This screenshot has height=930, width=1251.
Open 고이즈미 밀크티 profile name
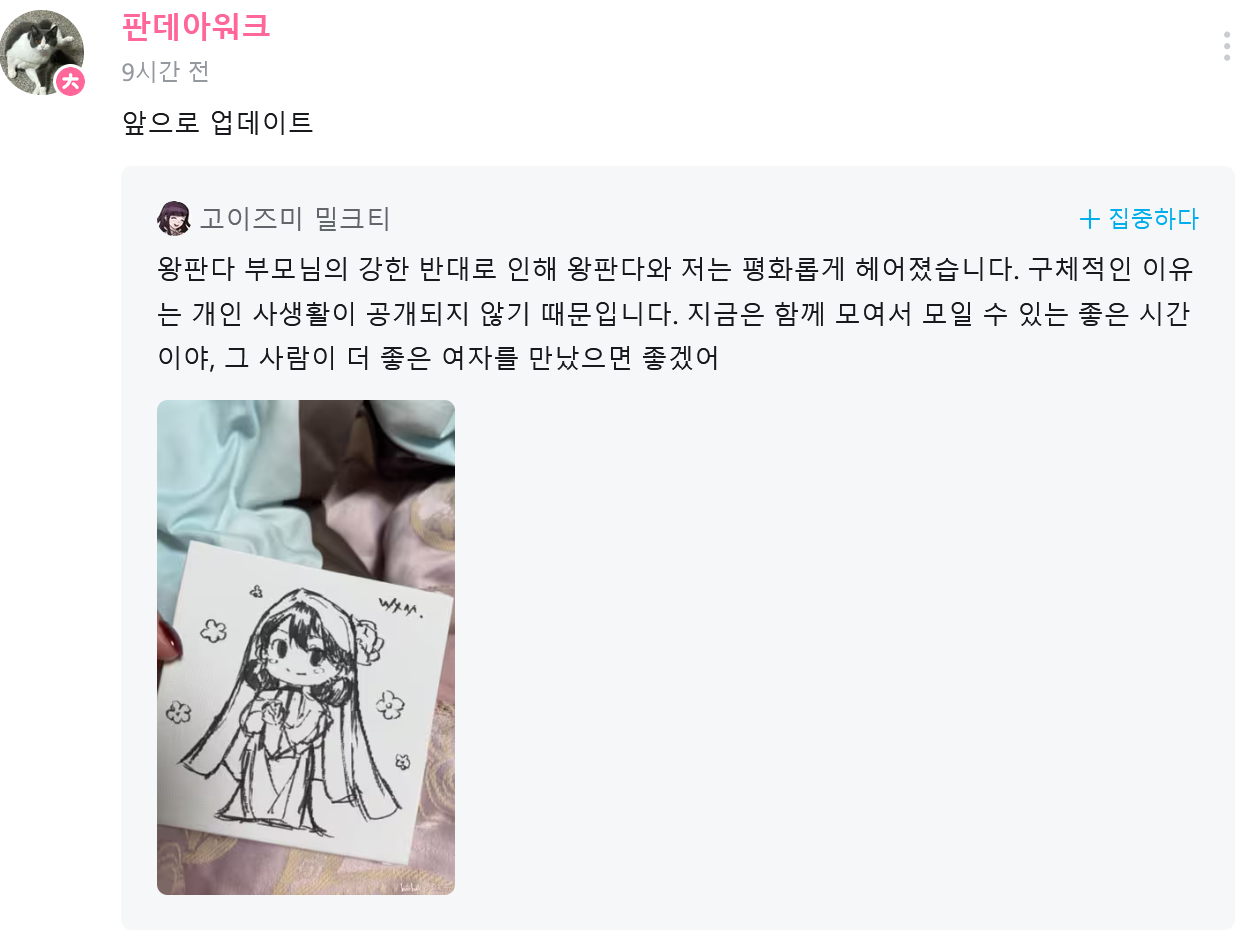(x=295, y=218)
